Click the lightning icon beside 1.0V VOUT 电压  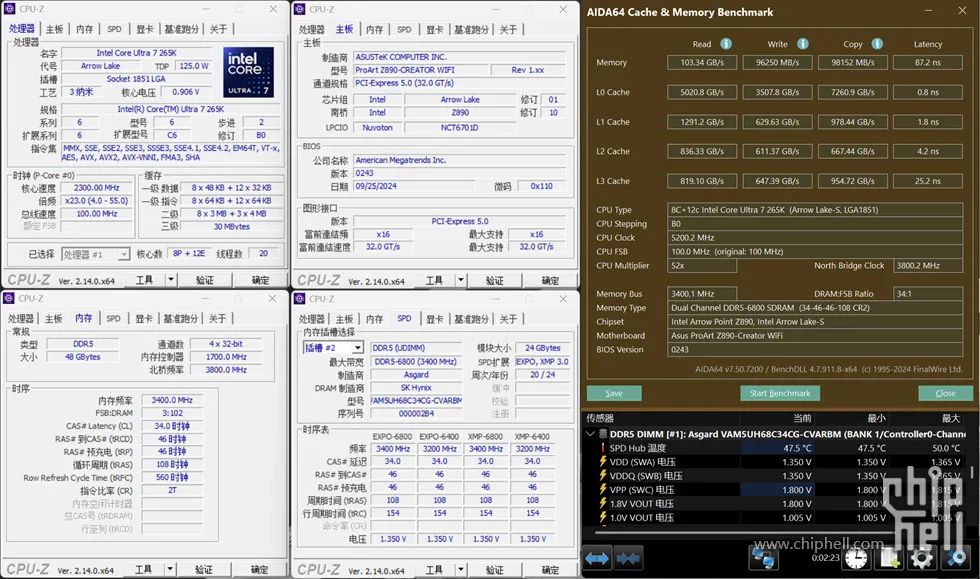(x=603, y=517)
